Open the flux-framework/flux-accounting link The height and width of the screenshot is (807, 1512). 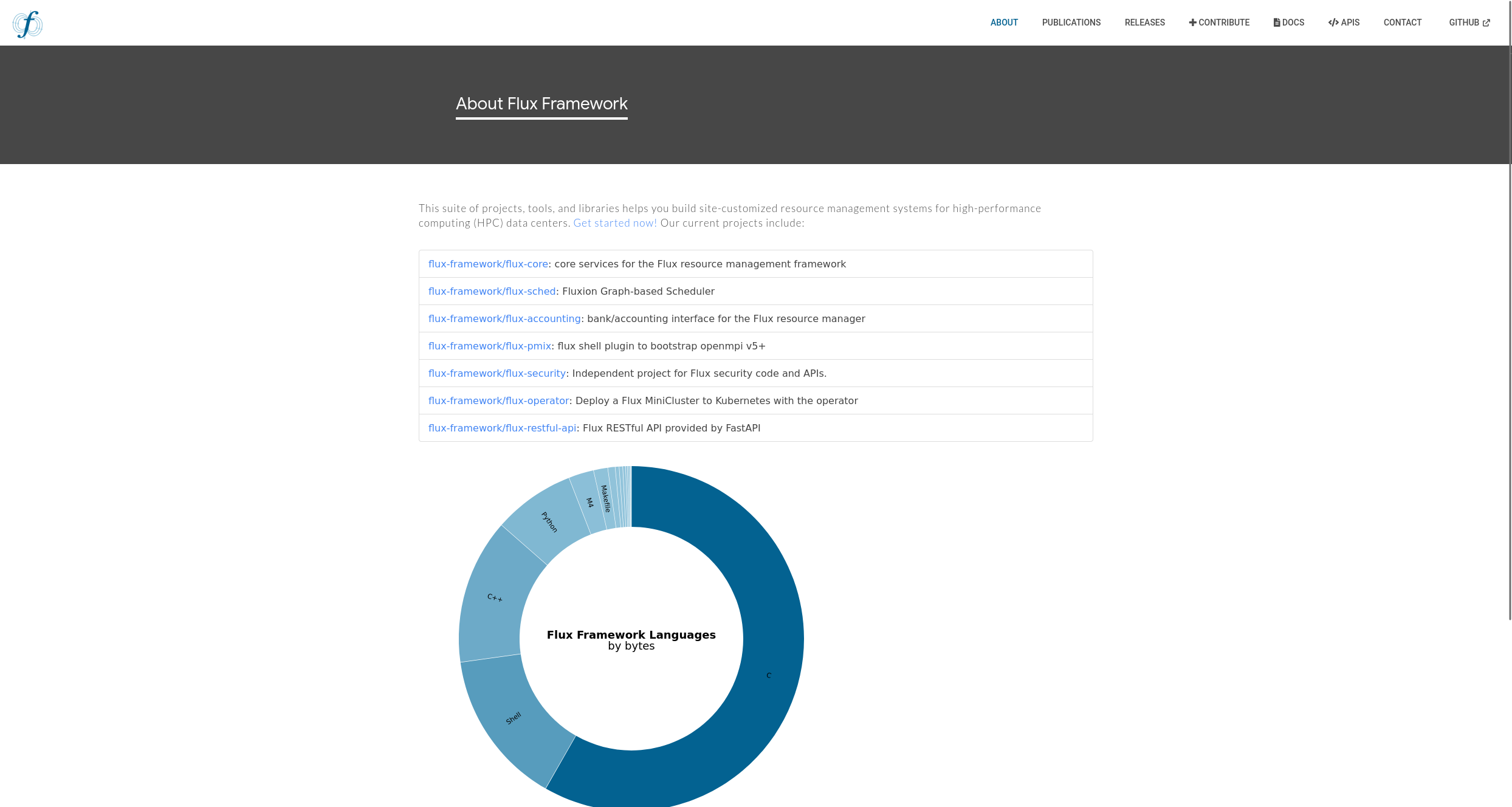pos(504,318)
